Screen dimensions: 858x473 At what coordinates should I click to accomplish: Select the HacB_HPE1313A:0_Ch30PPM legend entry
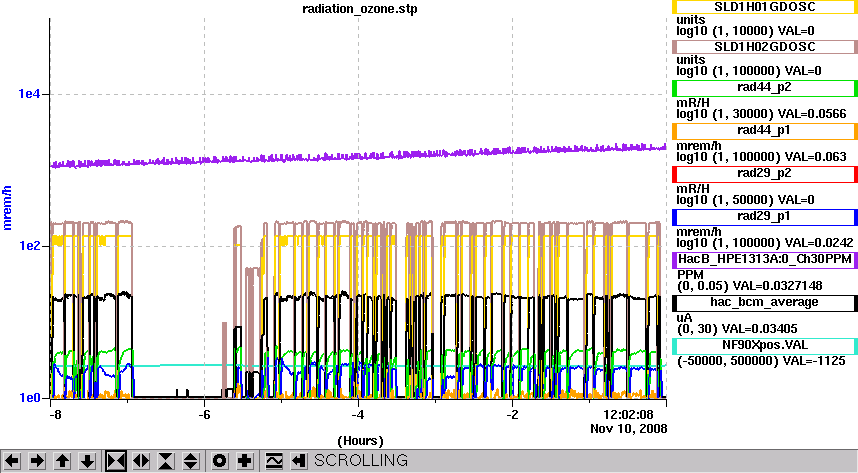764,259
